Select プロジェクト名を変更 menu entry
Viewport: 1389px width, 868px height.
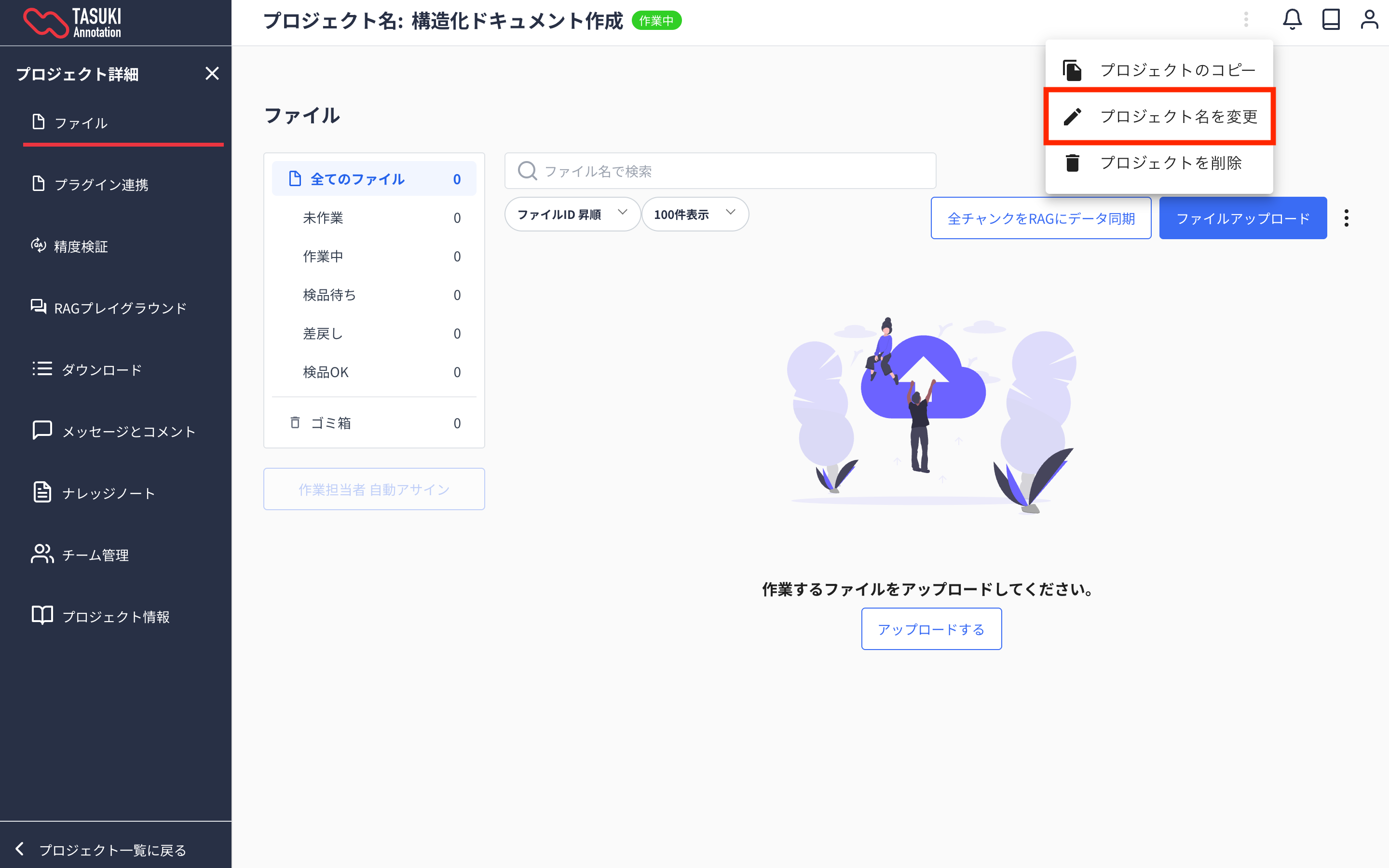coord(1178,117)
